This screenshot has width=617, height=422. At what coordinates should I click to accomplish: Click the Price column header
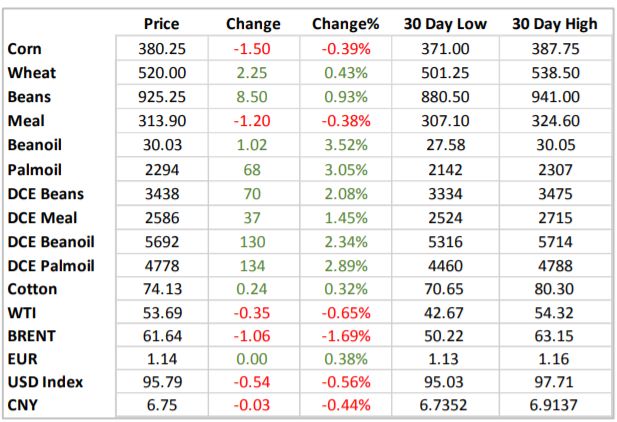161,24
